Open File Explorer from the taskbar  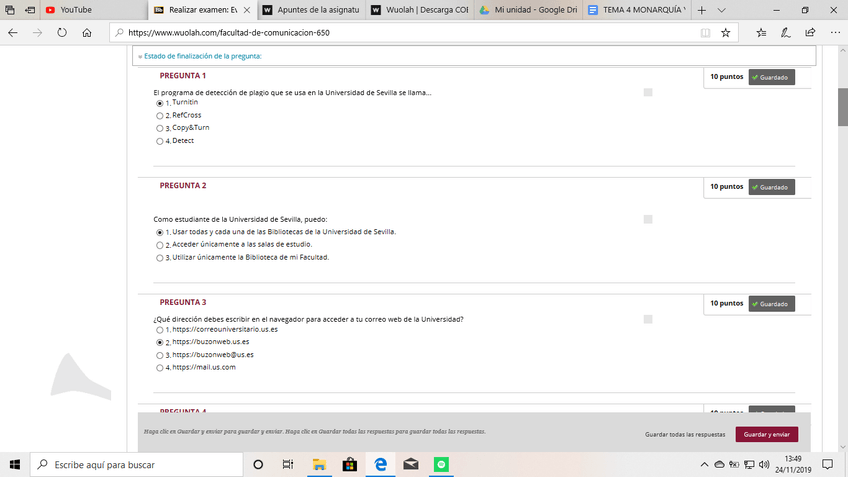[x=319, y=465]
